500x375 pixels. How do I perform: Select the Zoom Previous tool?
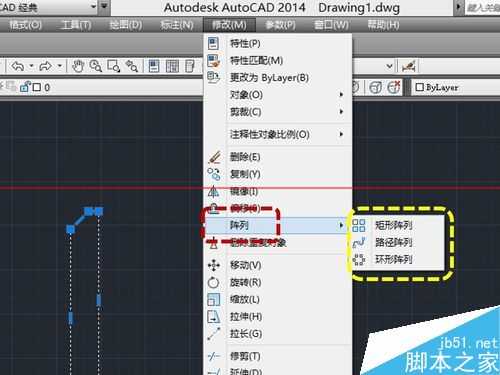[x=132, y=66]
